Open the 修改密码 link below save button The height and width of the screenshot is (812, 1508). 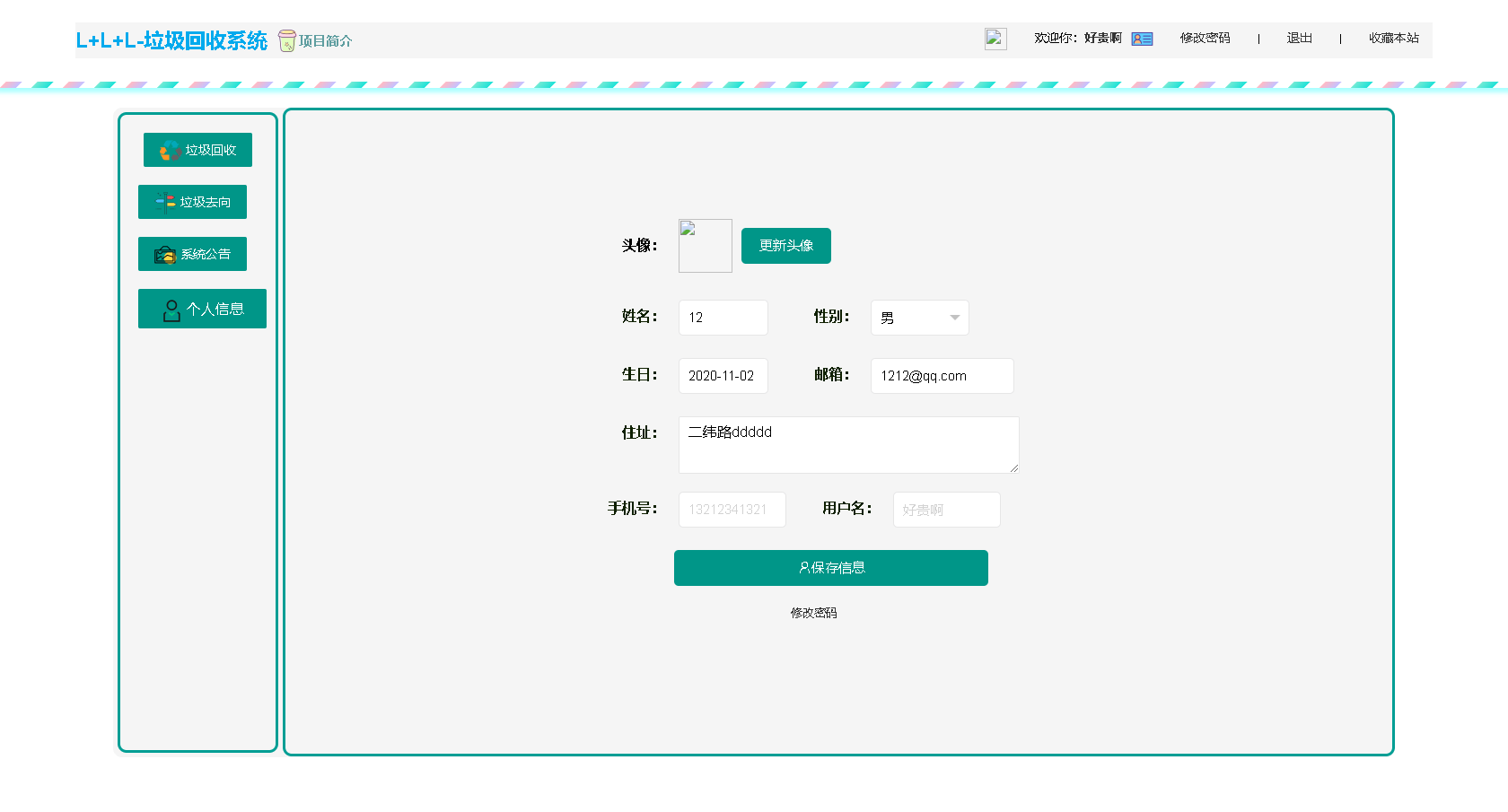814,613
